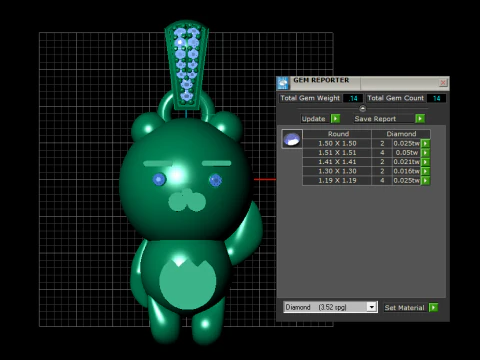Click the Diamond column header
The width and height of the screenshot is (480, 360).
click(401, 134)
